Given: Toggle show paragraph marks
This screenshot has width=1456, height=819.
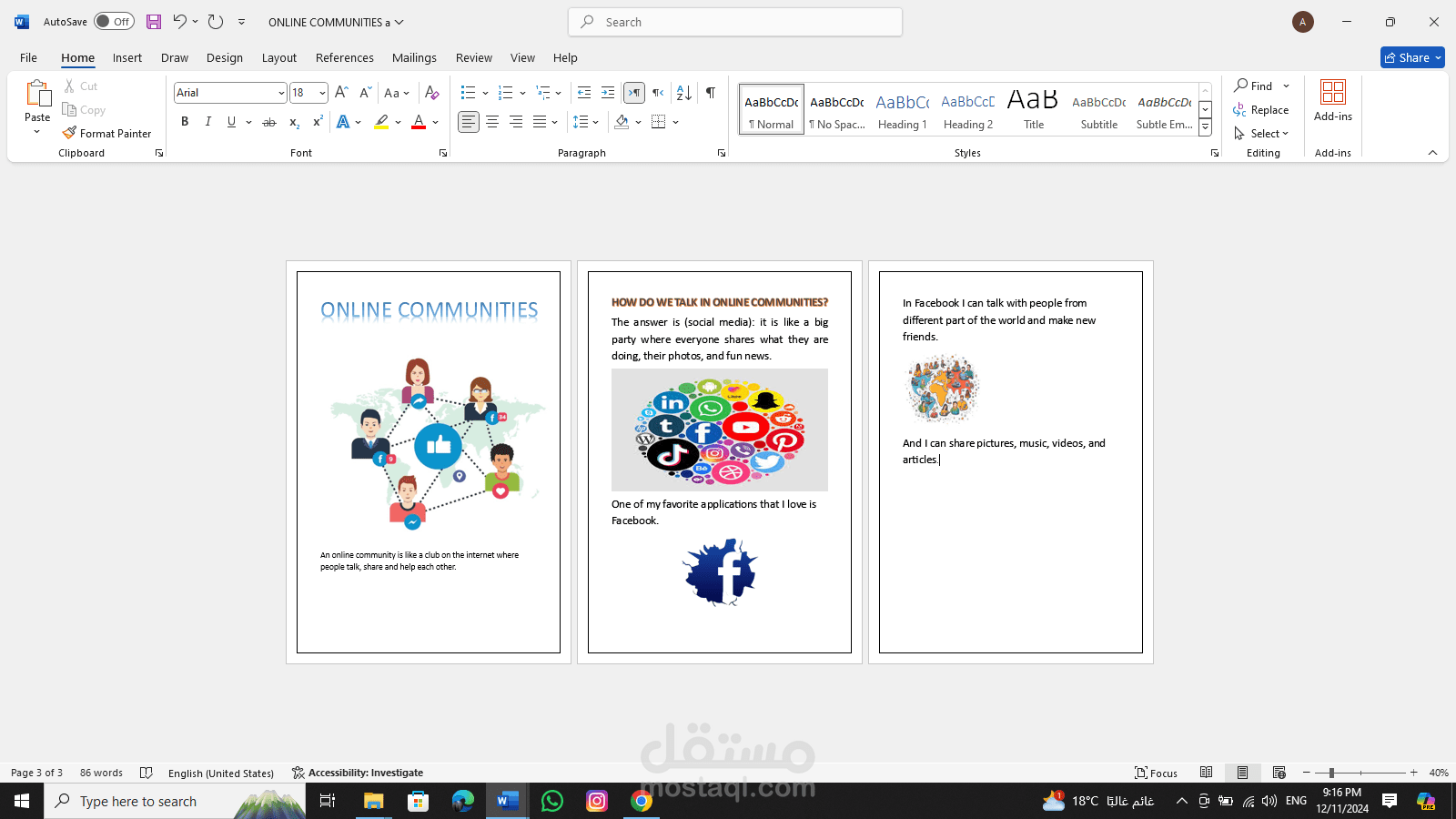Looking at the screenshot, I should tap(711, 93).
